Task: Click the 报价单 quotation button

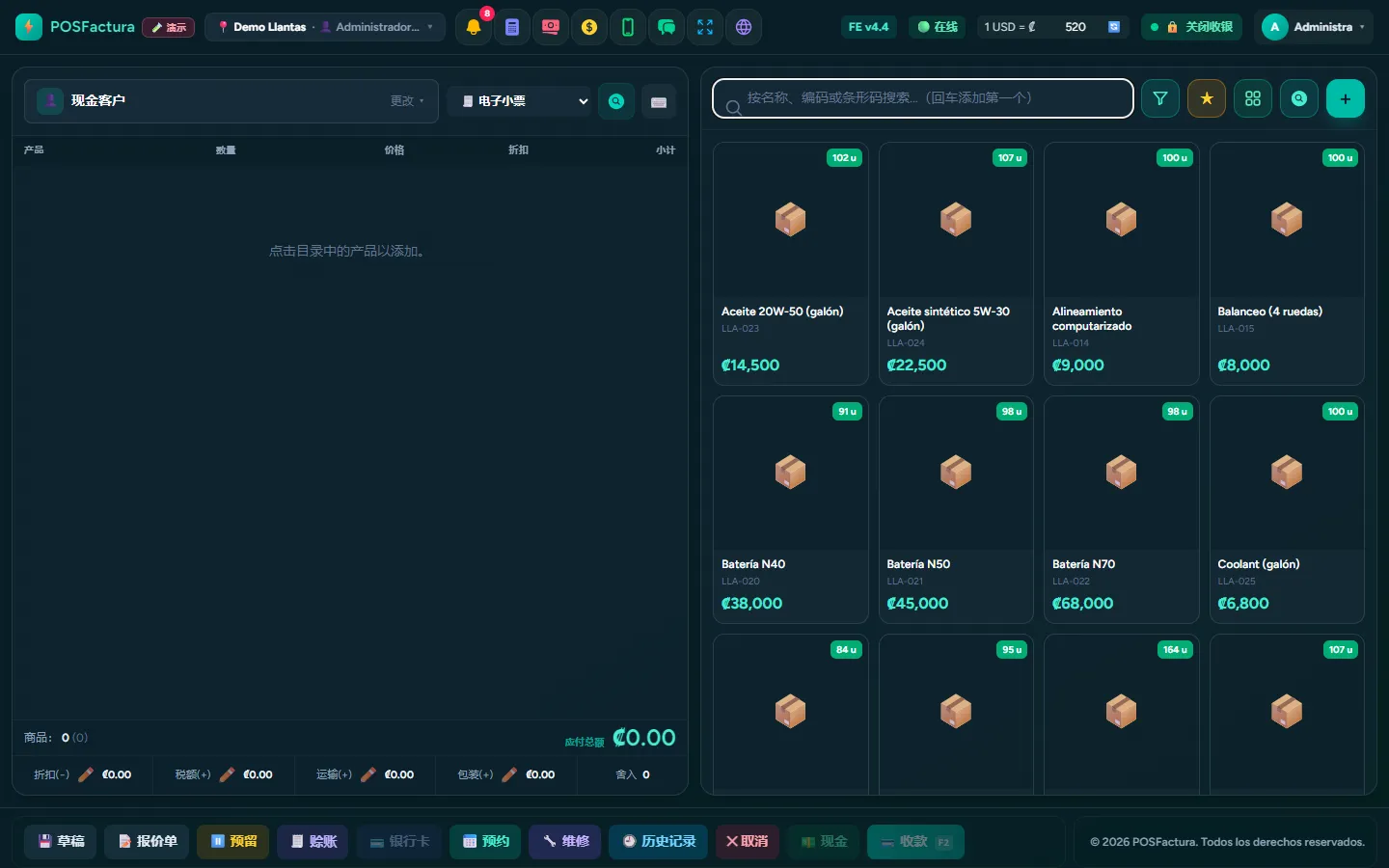Action: 147,841
